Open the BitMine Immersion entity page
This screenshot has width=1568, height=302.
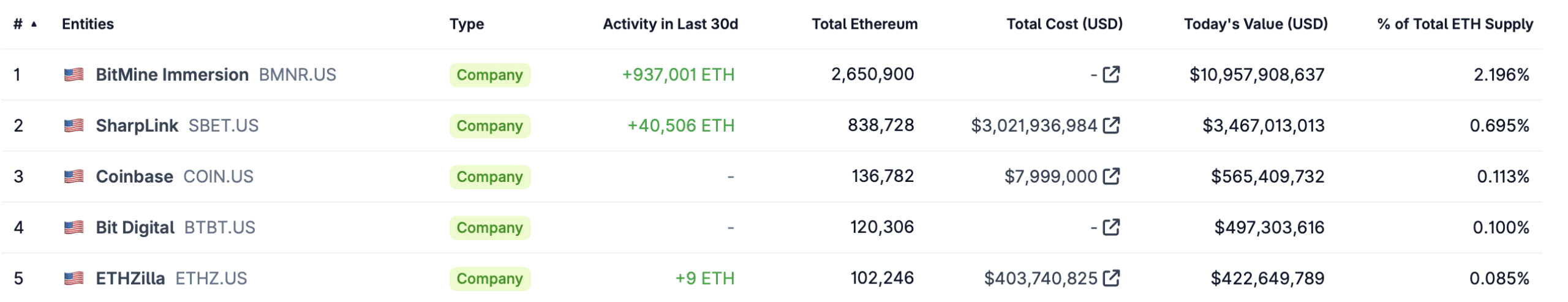(172, 75)
